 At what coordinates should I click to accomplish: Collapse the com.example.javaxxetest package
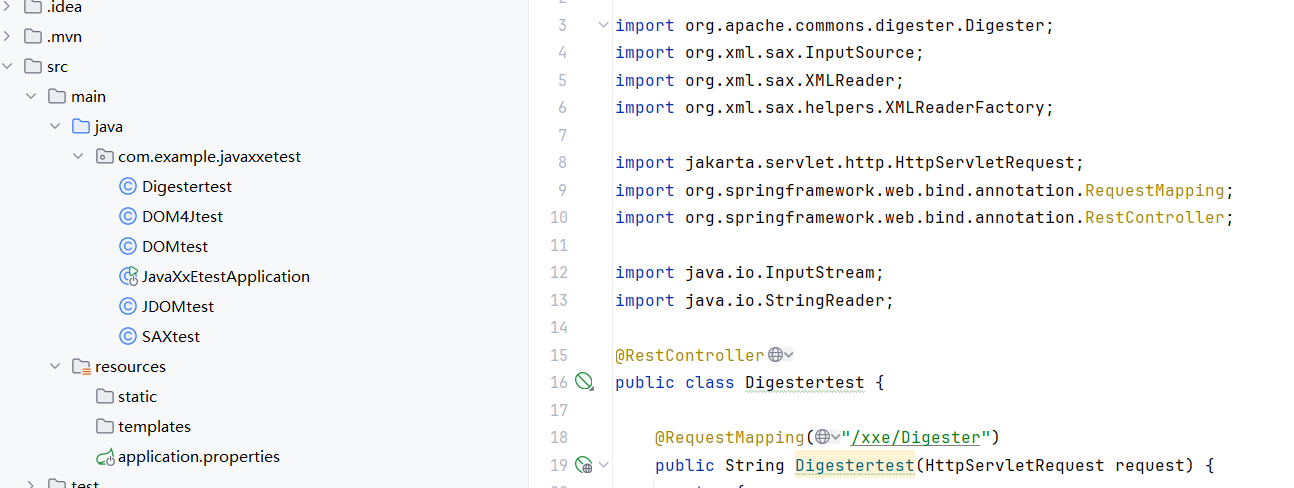click(78, 157)
